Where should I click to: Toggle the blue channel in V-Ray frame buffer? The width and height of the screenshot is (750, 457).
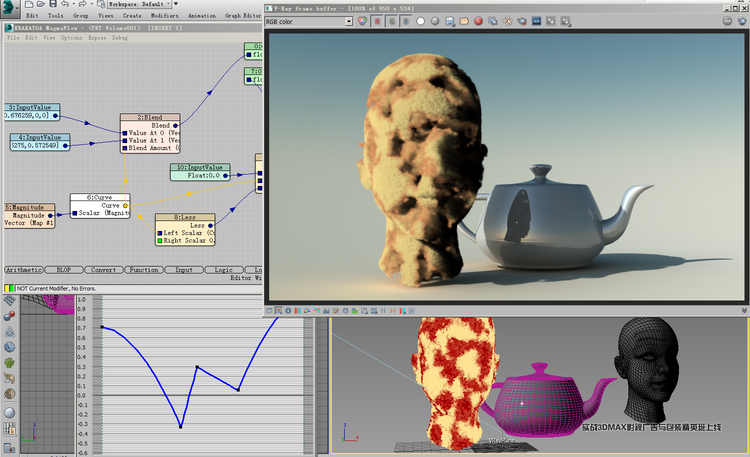click(406, 21)
